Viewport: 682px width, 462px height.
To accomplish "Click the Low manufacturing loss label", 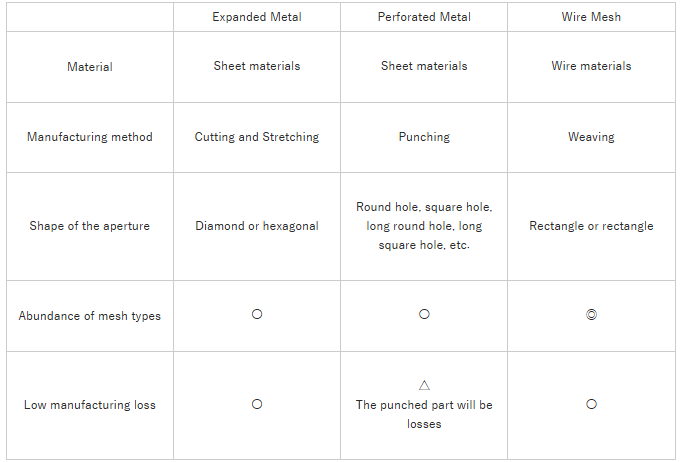I will pos(90,405).
